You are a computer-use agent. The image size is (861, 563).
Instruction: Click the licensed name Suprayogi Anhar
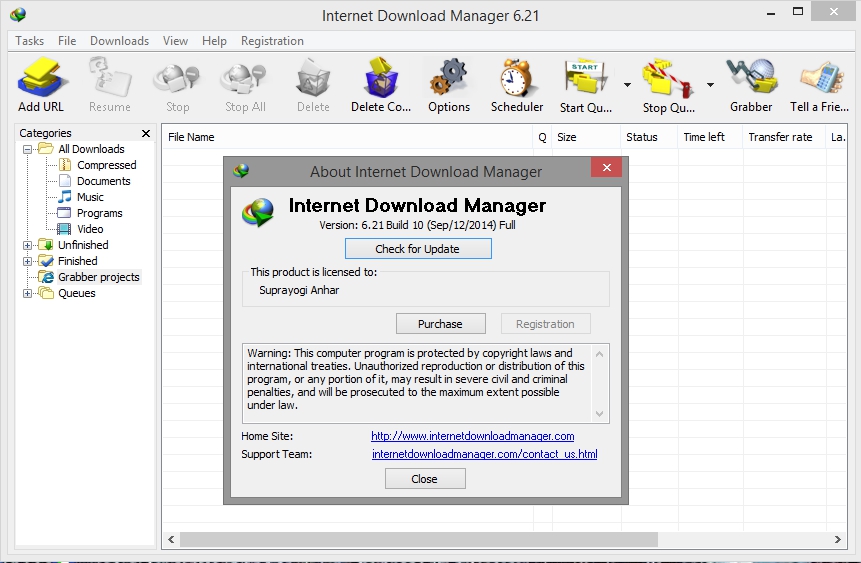pyautogui.click(x=299, y=290)
